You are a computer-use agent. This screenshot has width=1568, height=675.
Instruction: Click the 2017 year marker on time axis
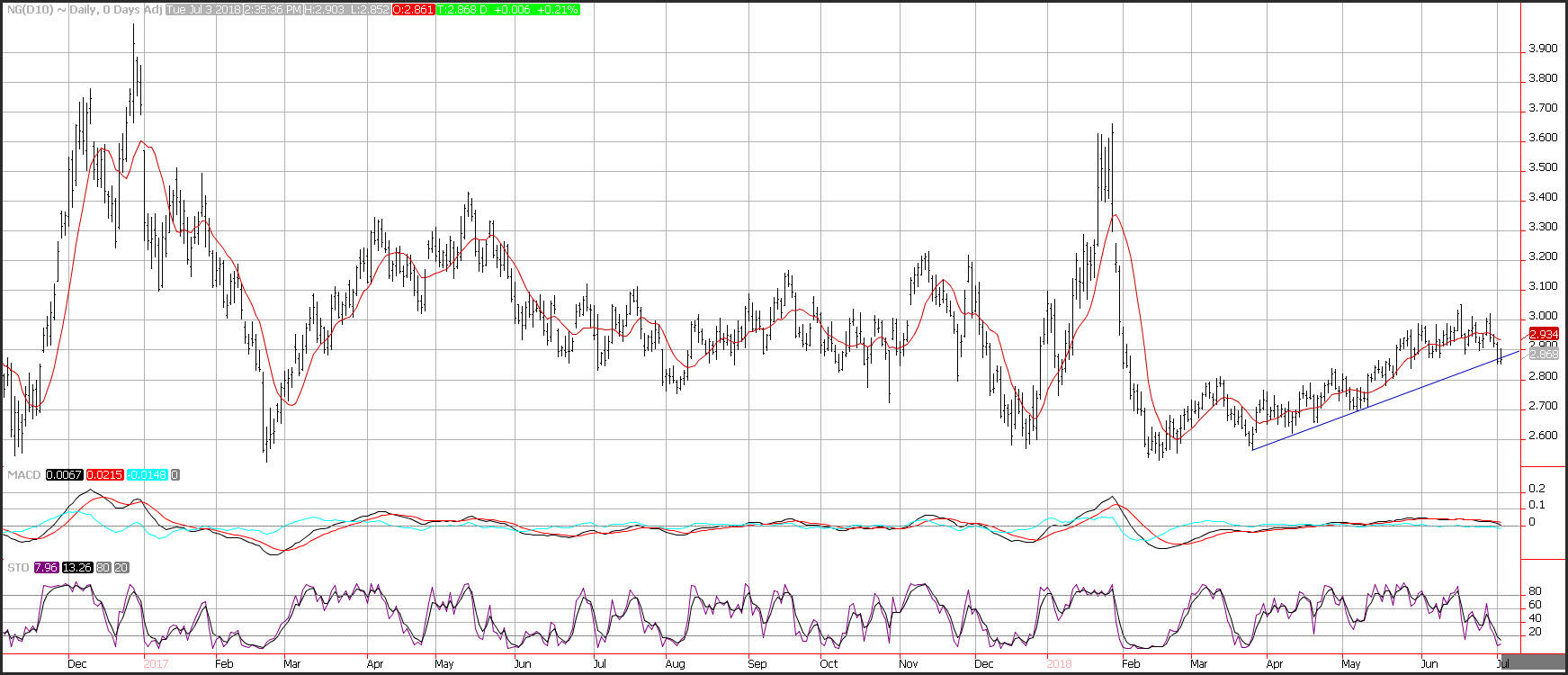[x=156, y=664]
